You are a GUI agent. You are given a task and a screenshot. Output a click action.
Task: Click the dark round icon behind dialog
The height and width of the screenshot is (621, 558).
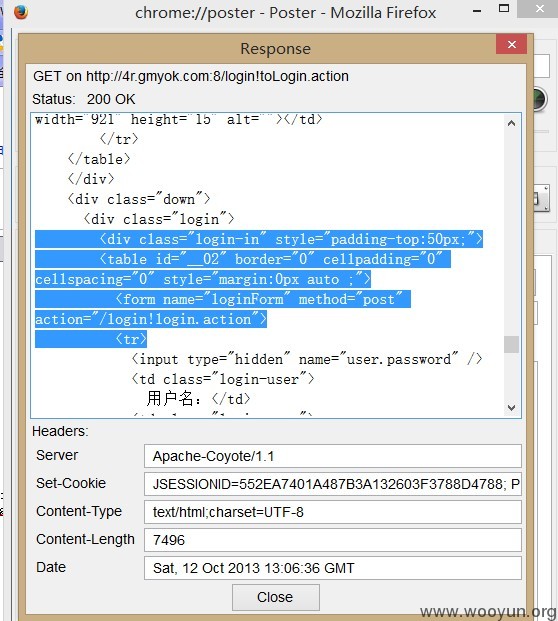540,99
